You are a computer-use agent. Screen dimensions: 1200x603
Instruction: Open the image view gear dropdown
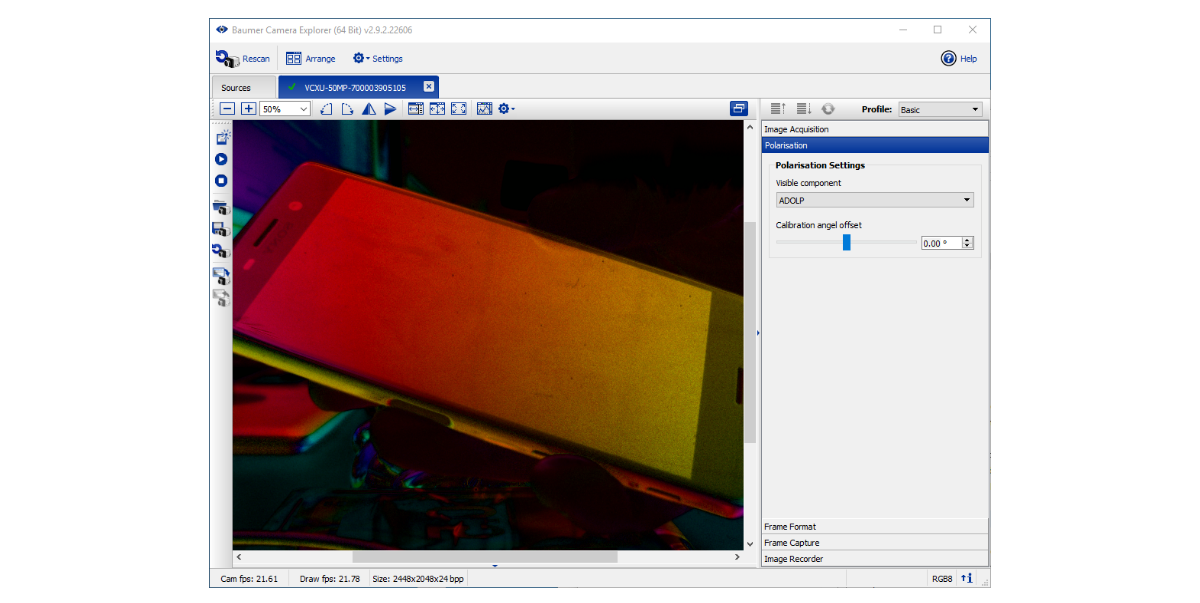506,109
